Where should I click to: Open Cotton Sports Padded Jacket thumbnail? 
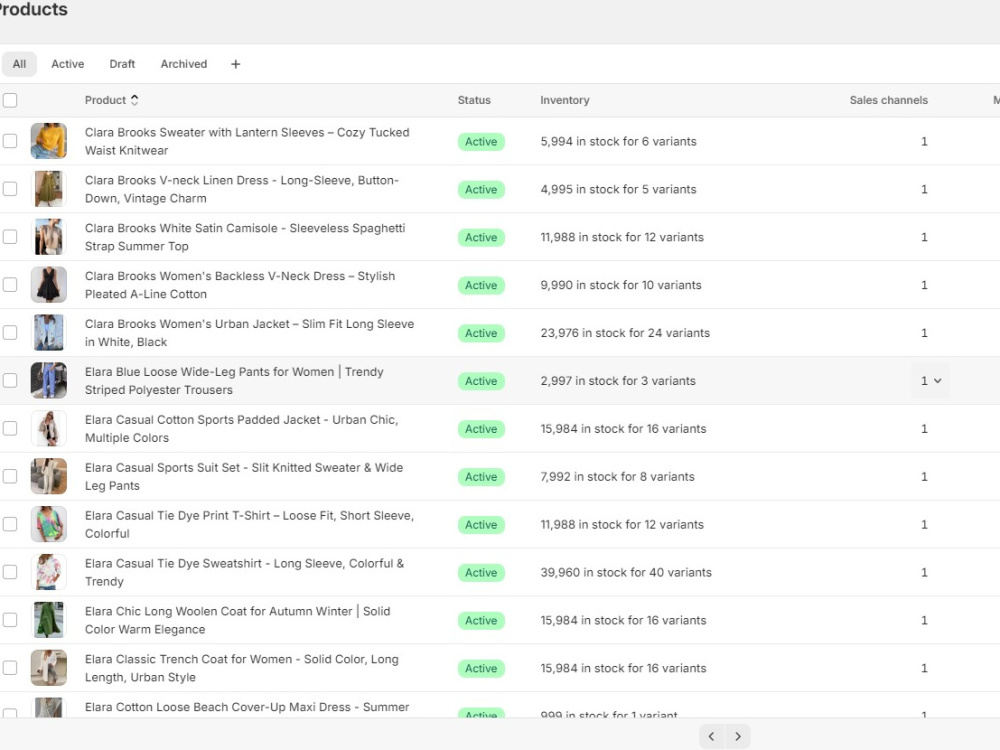pyautogui.click(x=48, y=428)
